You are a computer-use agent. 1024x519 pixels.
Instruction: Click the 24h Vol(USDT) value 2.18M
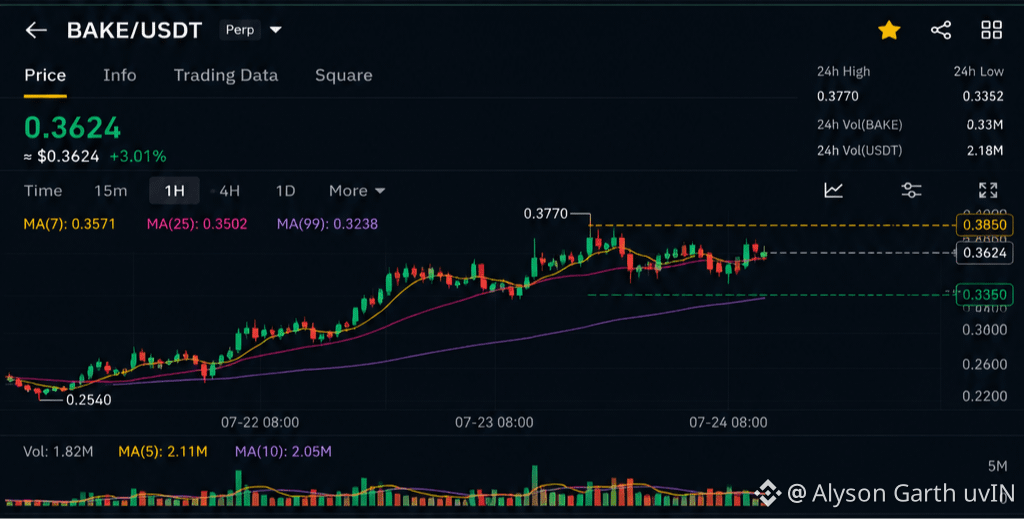point(985,151)
